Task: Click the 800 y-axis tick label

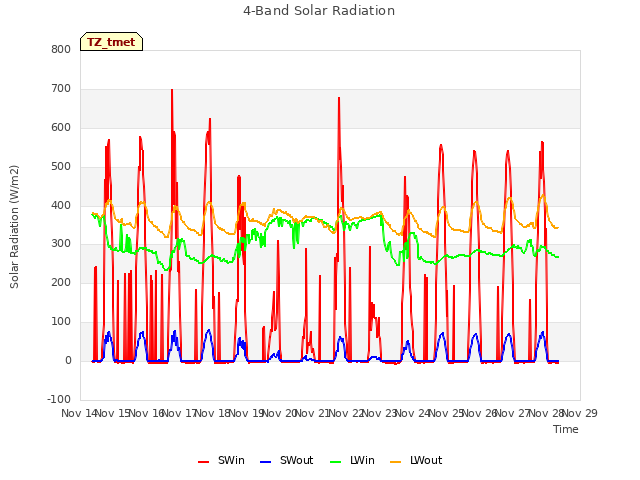Action: click(61, 49)
